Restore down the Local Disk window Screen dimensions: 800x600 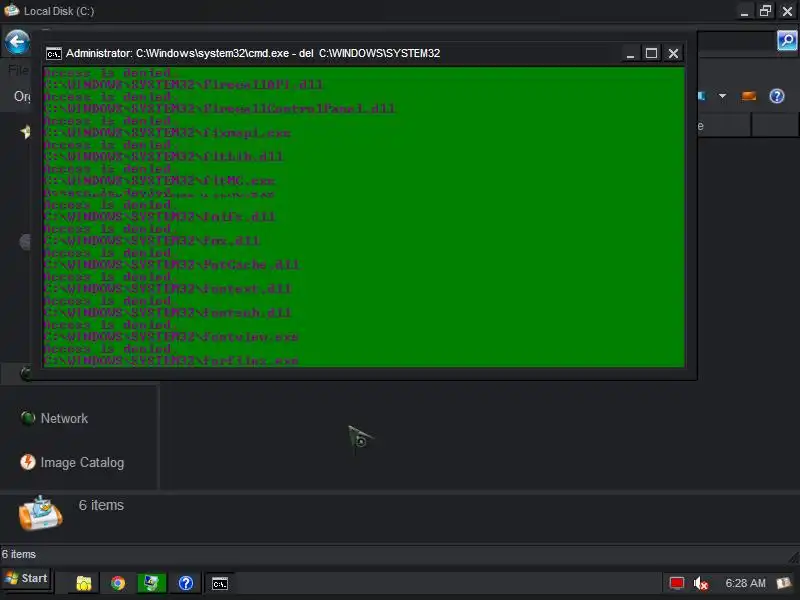765,11
